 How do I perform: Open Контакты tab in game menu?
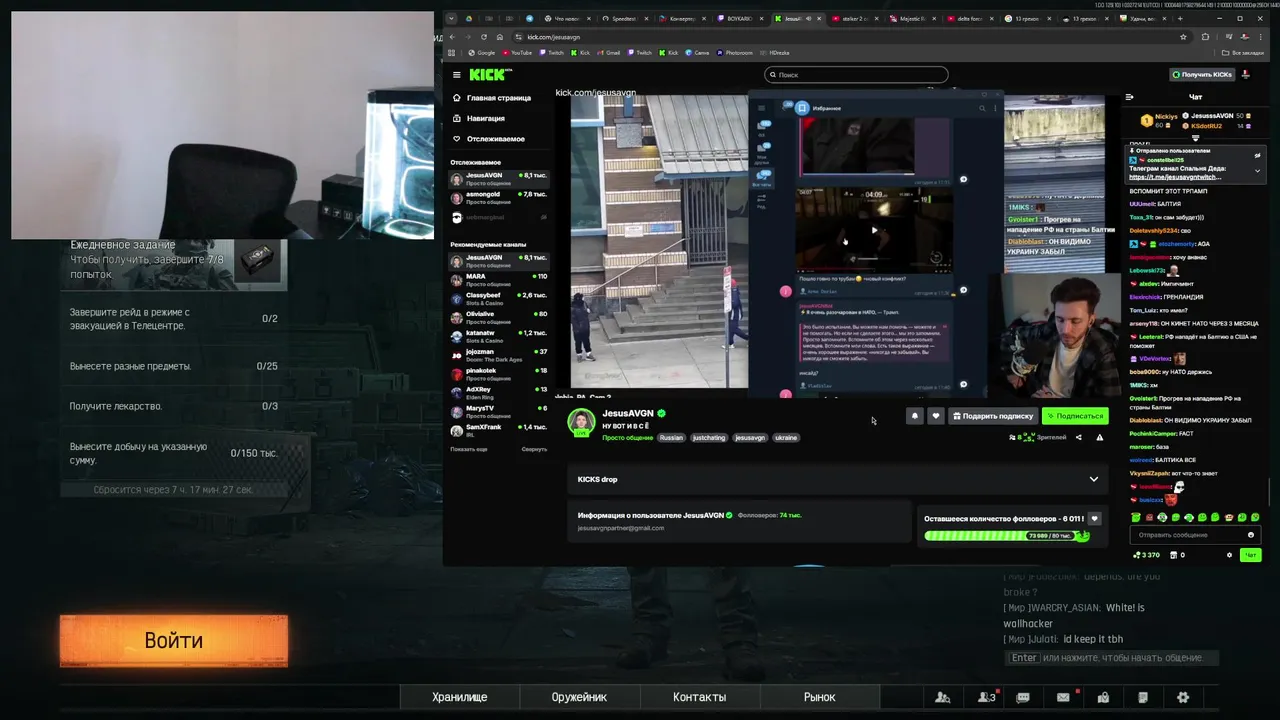[x=699, y=697]
